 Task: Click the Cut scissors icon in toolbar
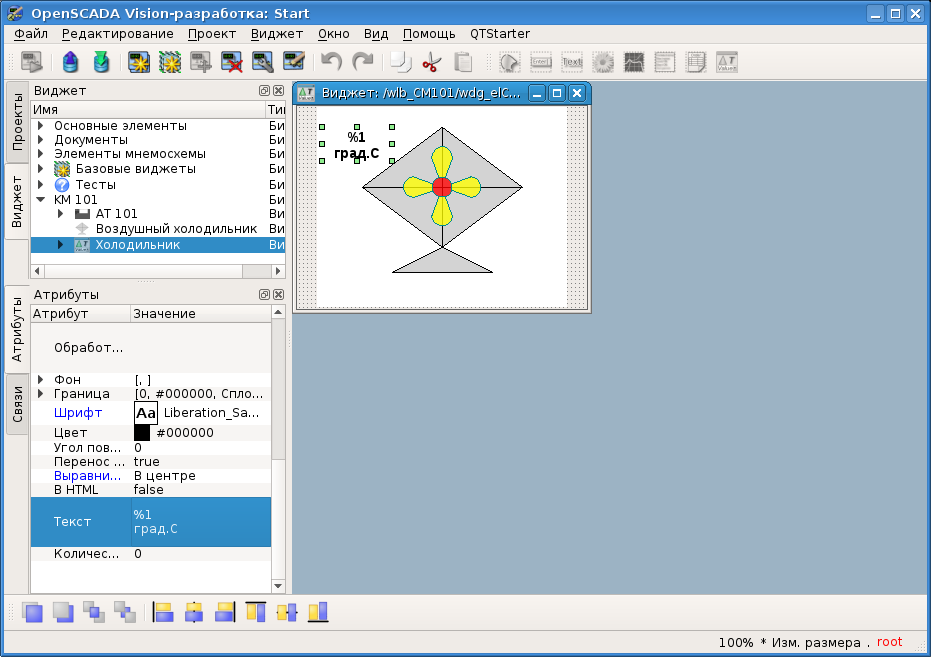(x=431, y=62)
